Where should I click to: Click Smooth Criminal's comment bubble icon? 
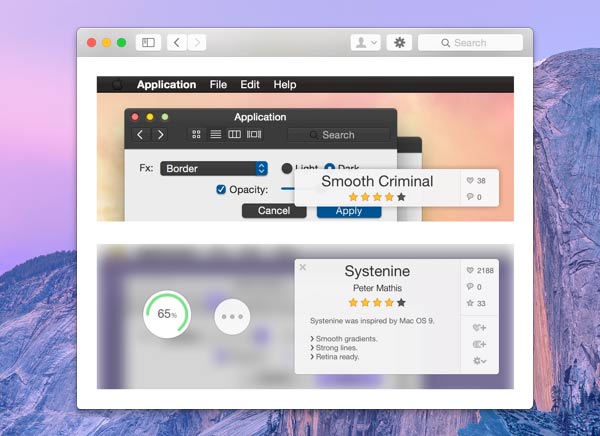point(470,196)
